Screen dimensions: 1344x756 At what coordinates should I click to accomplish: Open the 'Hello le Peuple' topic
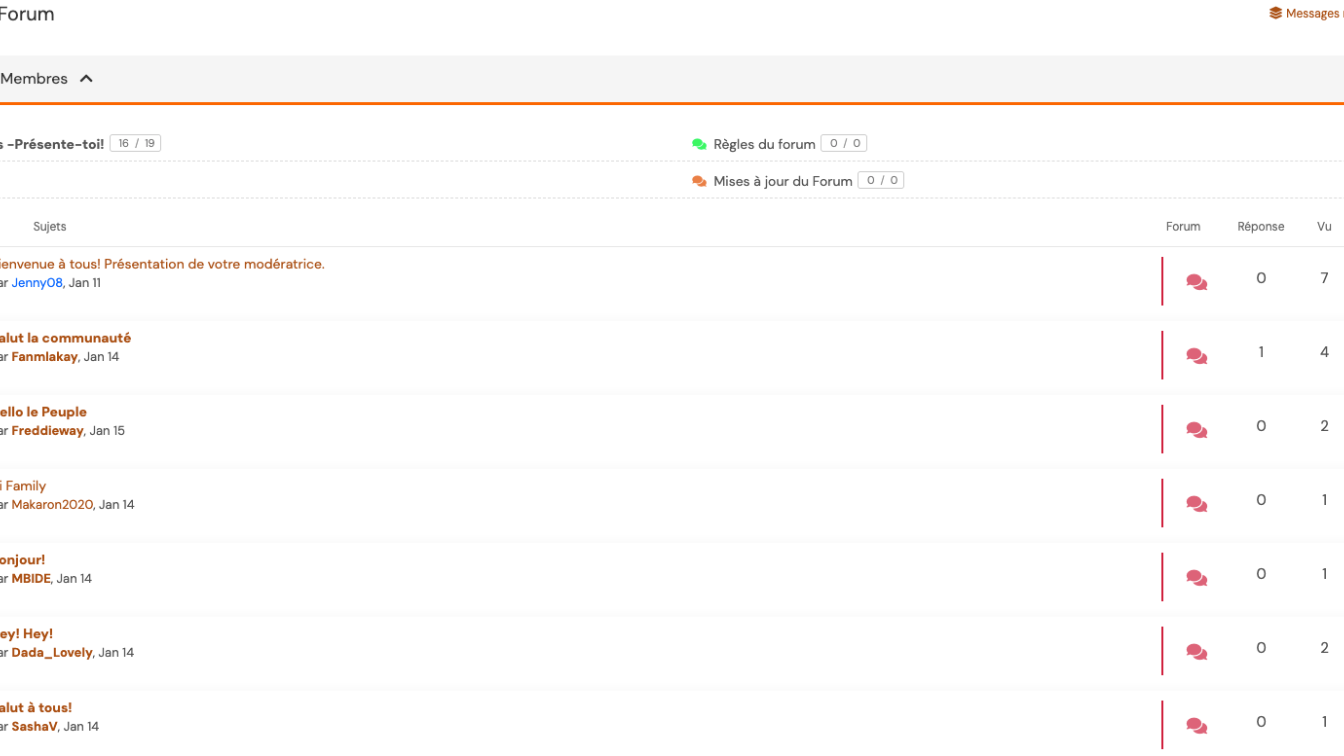44,412
